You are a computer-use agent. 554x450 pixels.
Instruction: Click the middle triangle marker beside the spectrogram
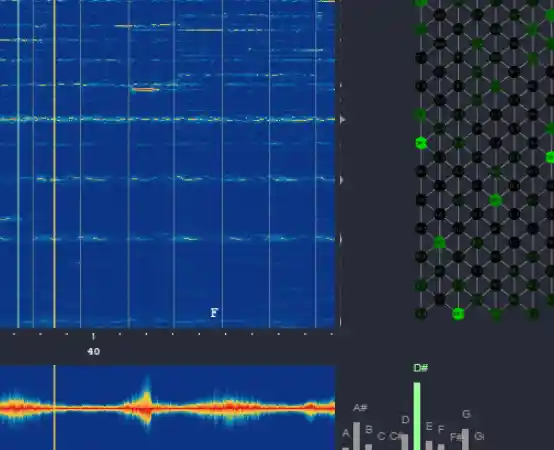tap(342, 180)
